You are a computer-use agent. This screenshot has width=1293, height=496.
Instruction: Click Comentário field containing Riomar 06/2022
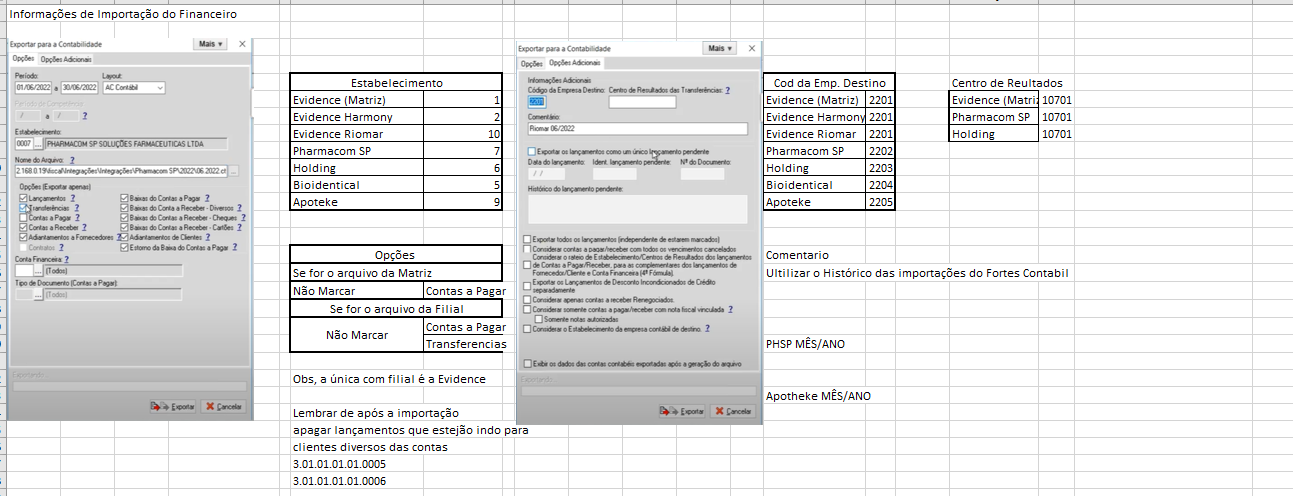coord(638,128)
